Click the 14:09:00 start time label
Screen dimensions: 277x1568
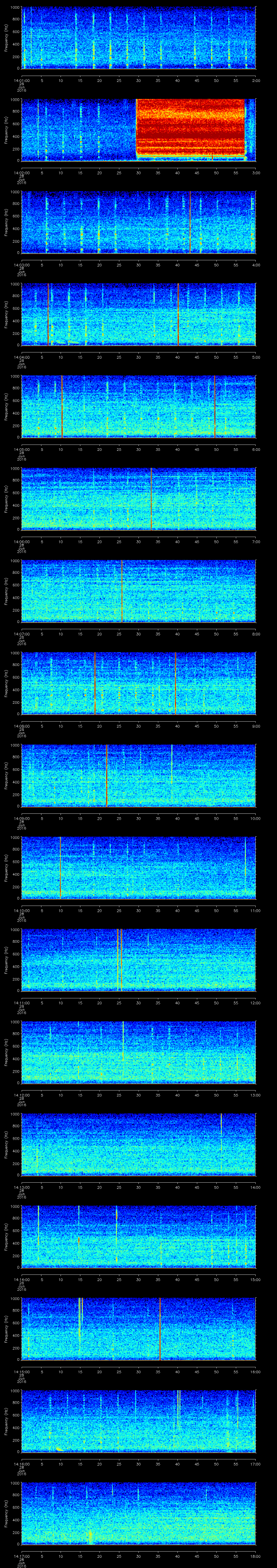click(x=21, y=819)
